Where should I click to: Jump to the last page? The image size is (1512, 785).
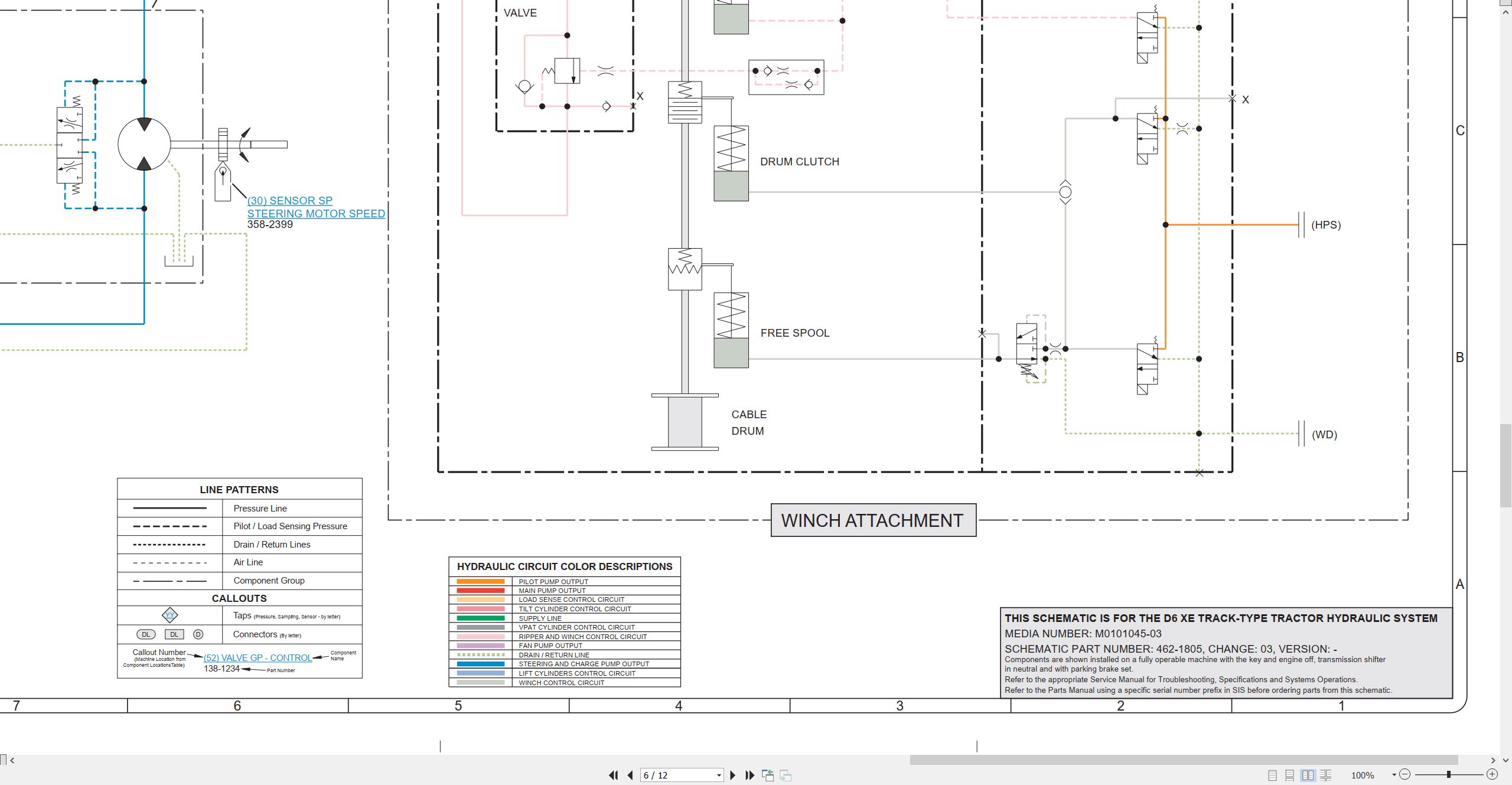(x=750, y=775)
